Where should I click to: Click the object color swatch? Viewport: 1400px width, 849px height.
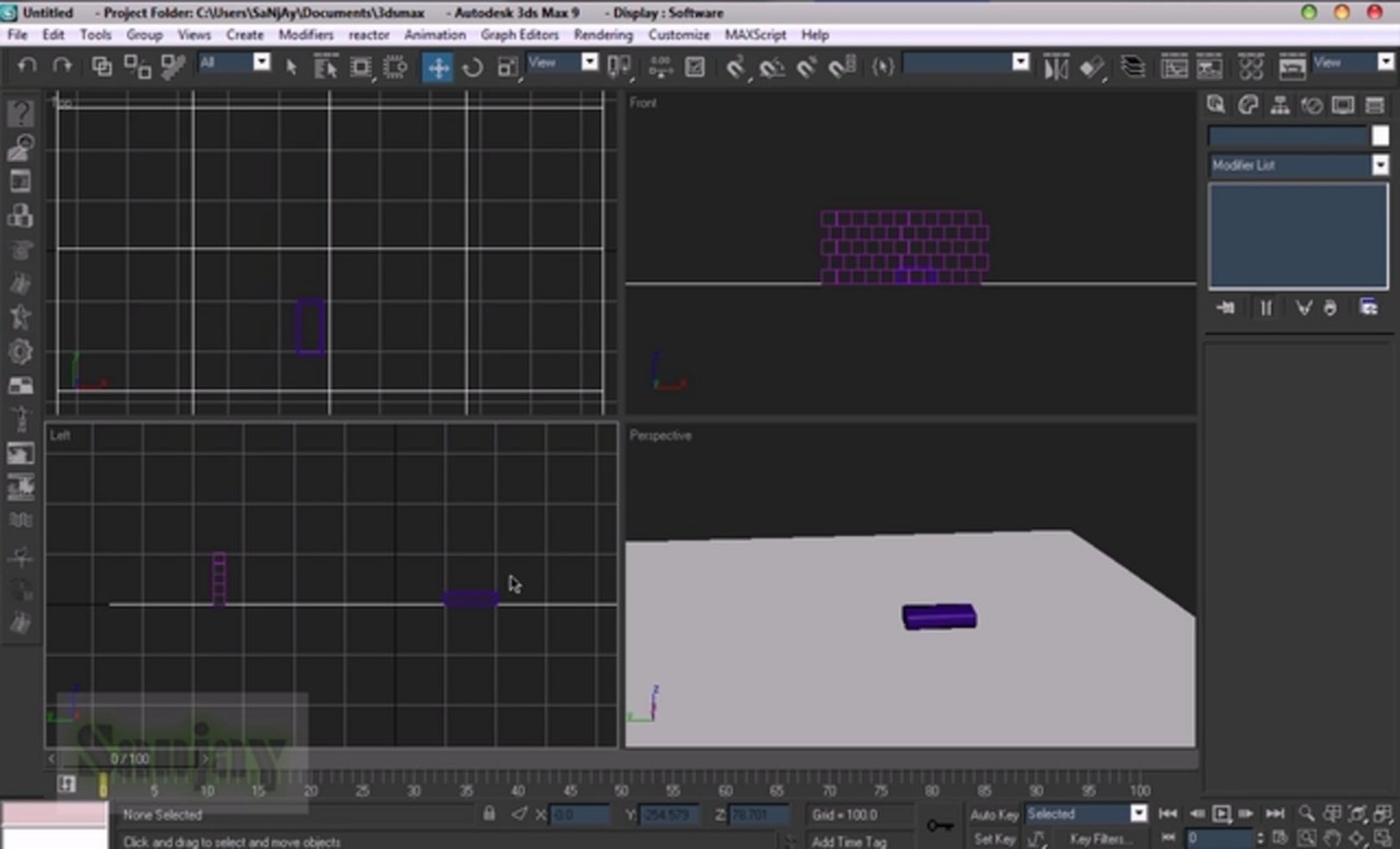(x=1380, y=136)
